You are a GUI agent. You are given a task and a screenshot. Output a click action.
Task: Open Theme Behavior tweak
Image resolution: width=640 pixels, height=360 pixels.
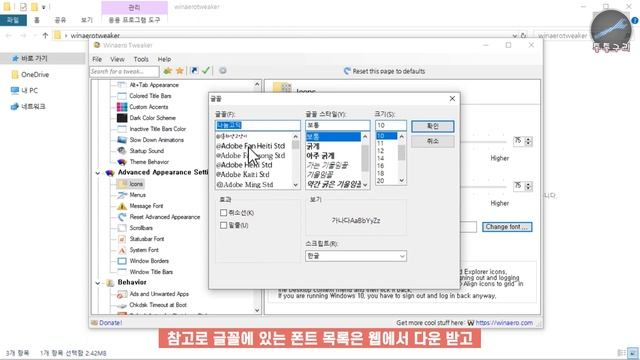pos(149,162)
